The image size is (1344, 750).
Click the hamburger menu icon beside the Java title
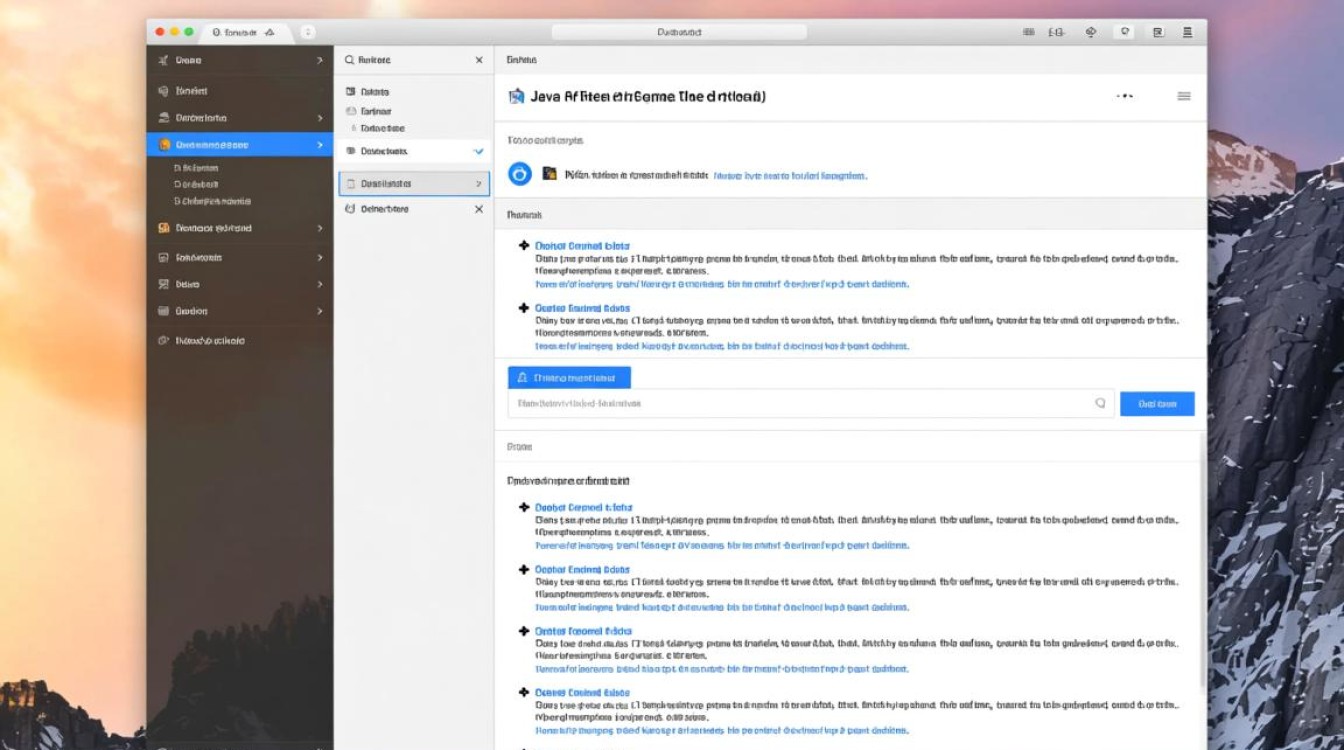pyautogui.click(x=1184, y=96)
